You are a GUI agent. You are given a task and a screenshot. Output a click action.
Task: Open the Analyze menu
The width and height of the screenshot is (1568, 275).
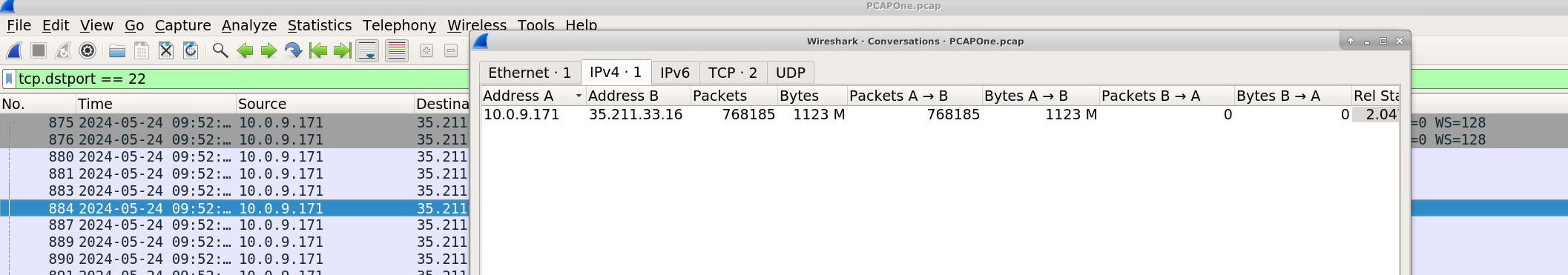click(249, 25)
